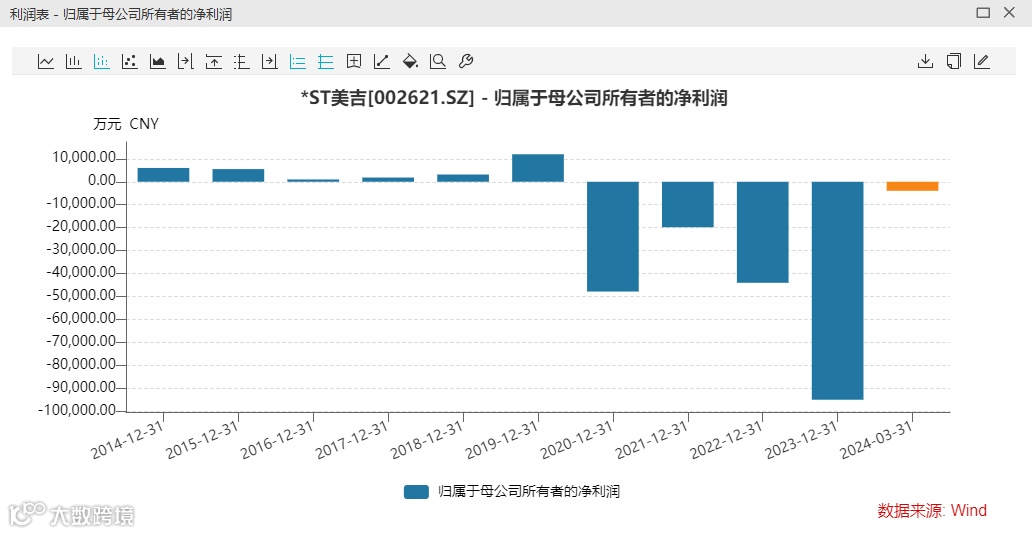Click the blue legend color swatch
The width and height of the screenshot is (1032, 534).
tap(417, 492)
